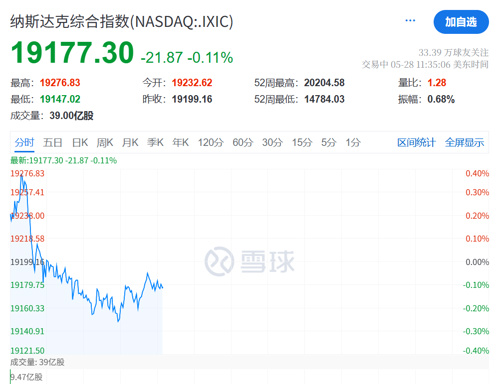Click the index title 纳斯达克综合指数(NASDAQ:.IXIC)
500x384 pixels.
[x=122, y=22]
